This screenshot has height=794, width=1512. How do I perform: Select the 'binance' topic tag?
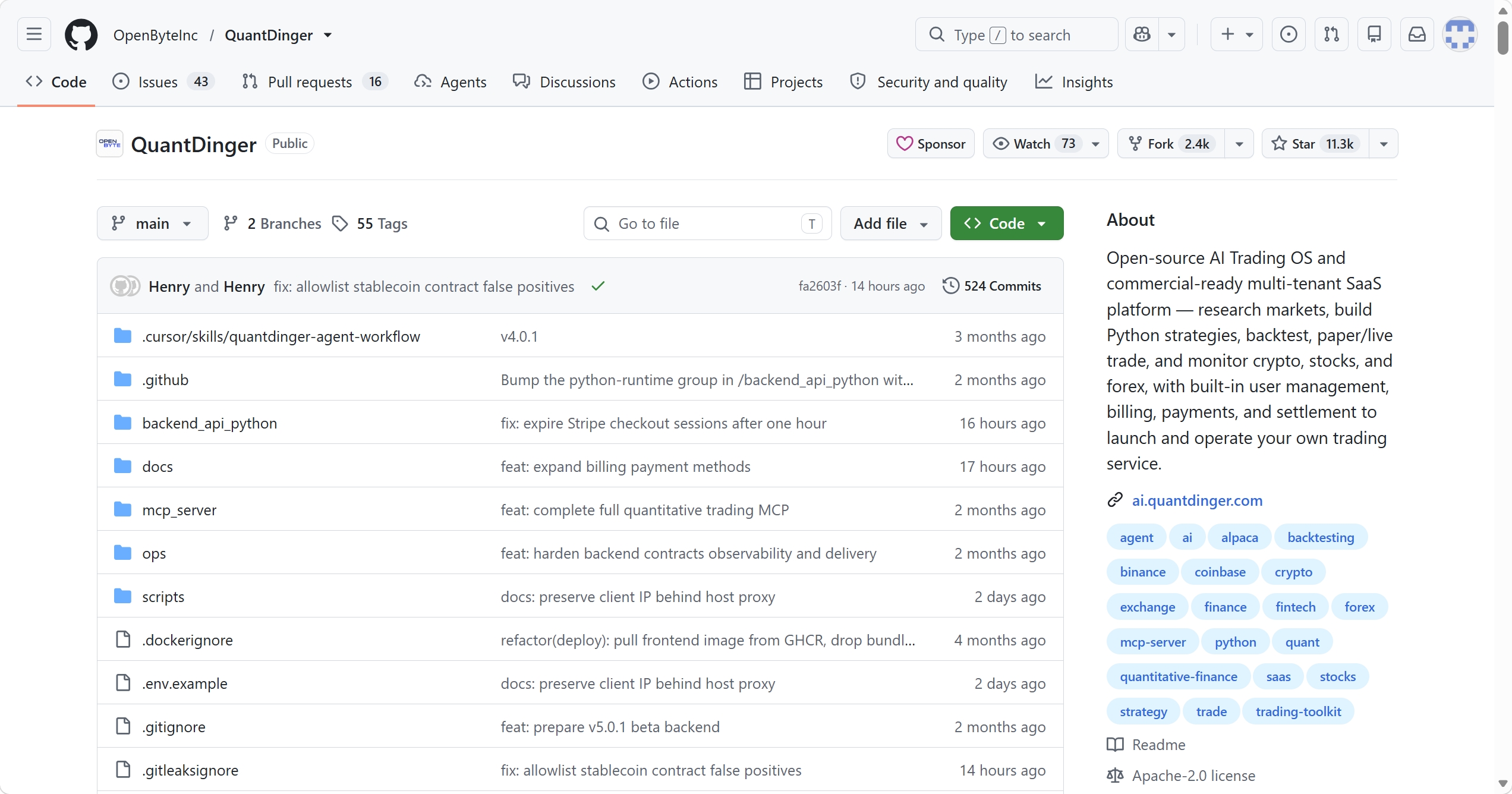click(1142, 572)
